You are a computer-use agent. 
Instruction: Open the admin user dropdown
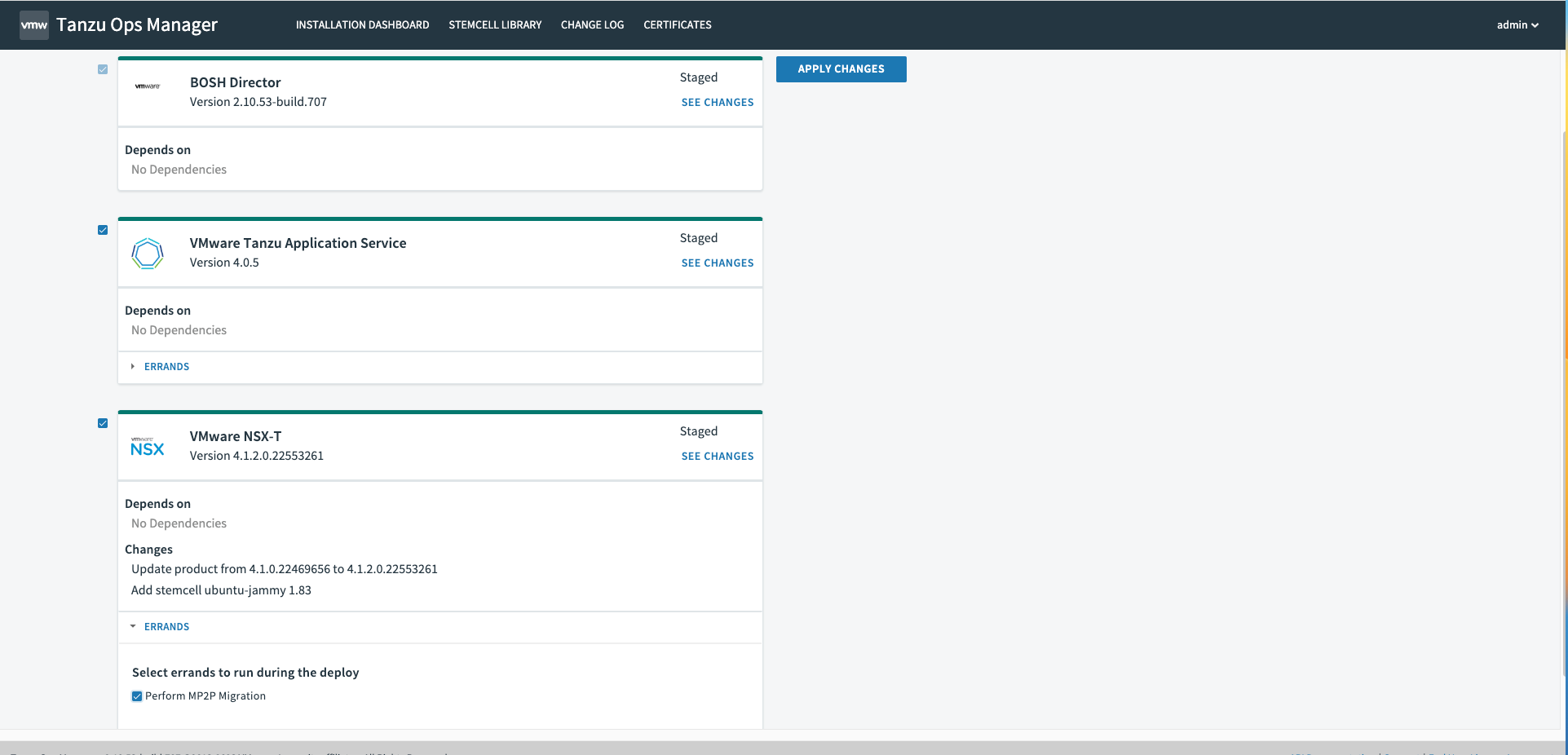[x=1517, y=24]
